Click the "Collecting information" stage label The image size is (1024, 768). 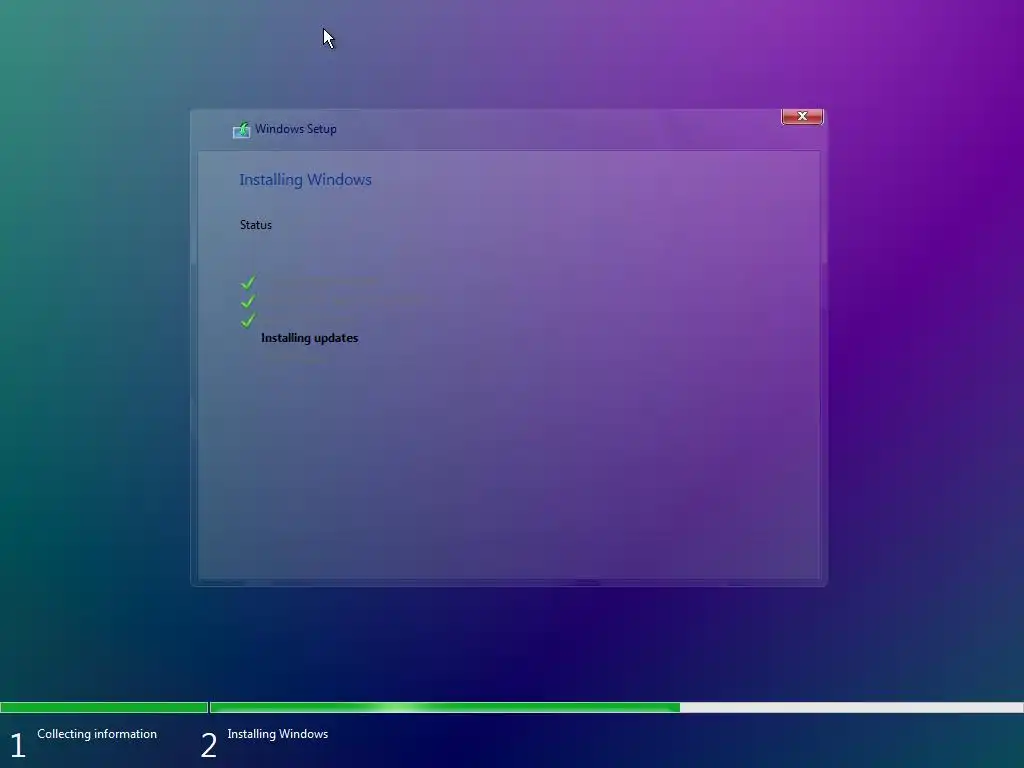(x=97, y=733)
